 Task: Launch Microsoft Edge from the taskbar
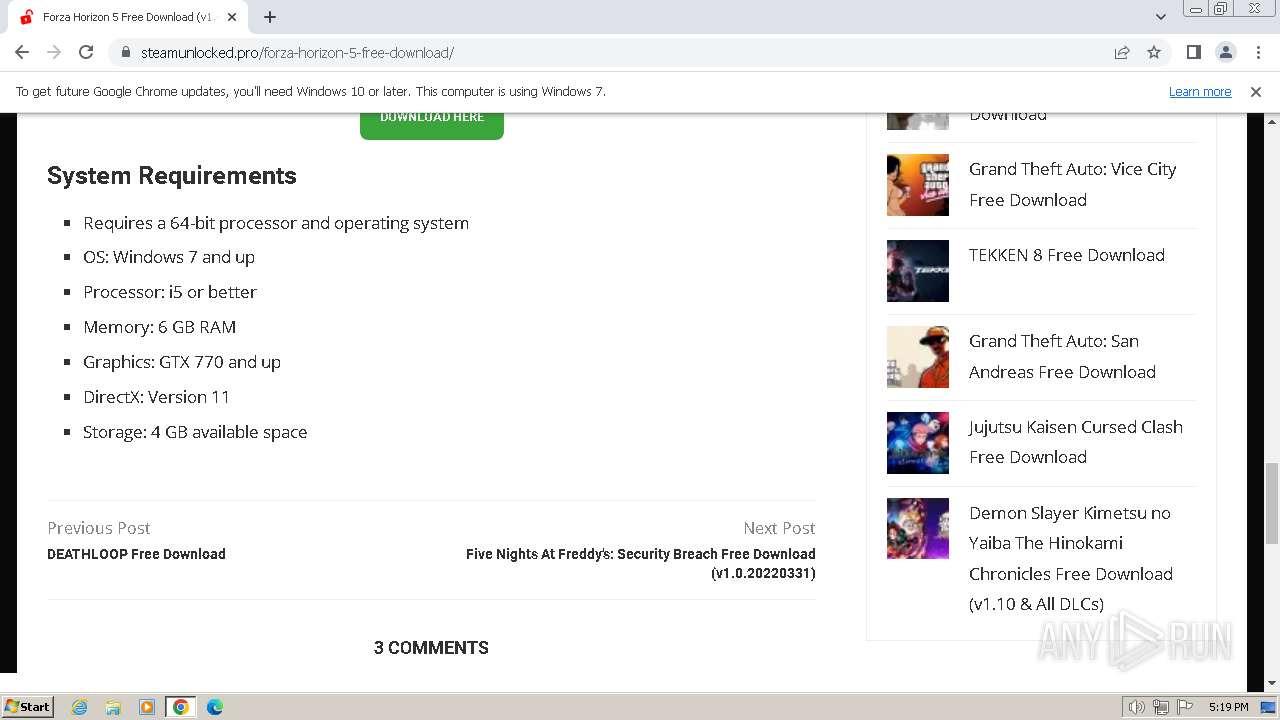pos(215,707)
